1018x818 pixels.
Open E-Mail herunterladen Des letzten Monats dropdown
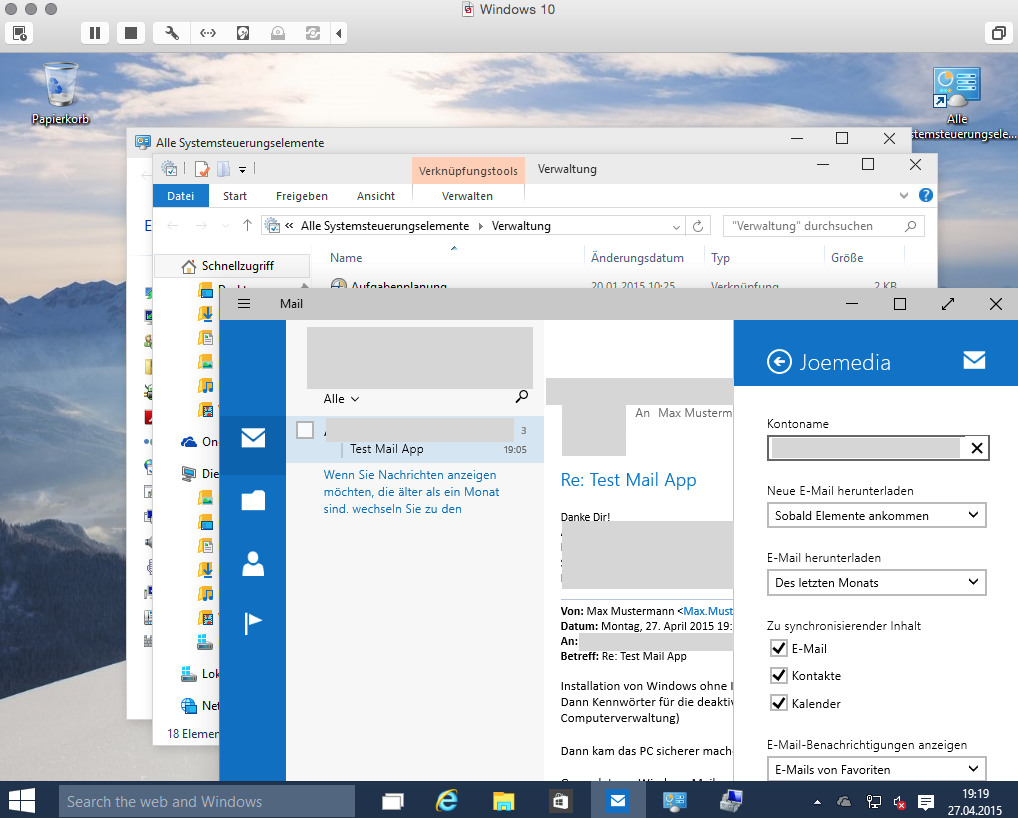point(876,582)
